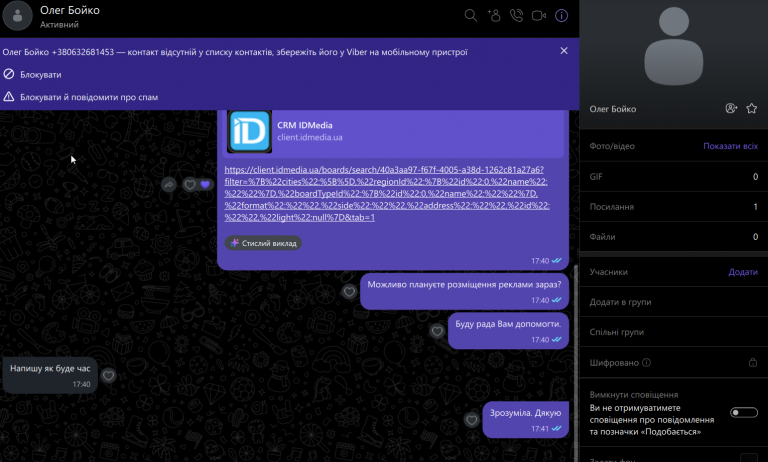Click the message 'Буду рада Вам допомогти.'
The width and height of the screenshot is (768, 462).
pyautogui.click(x=508, y=331)
